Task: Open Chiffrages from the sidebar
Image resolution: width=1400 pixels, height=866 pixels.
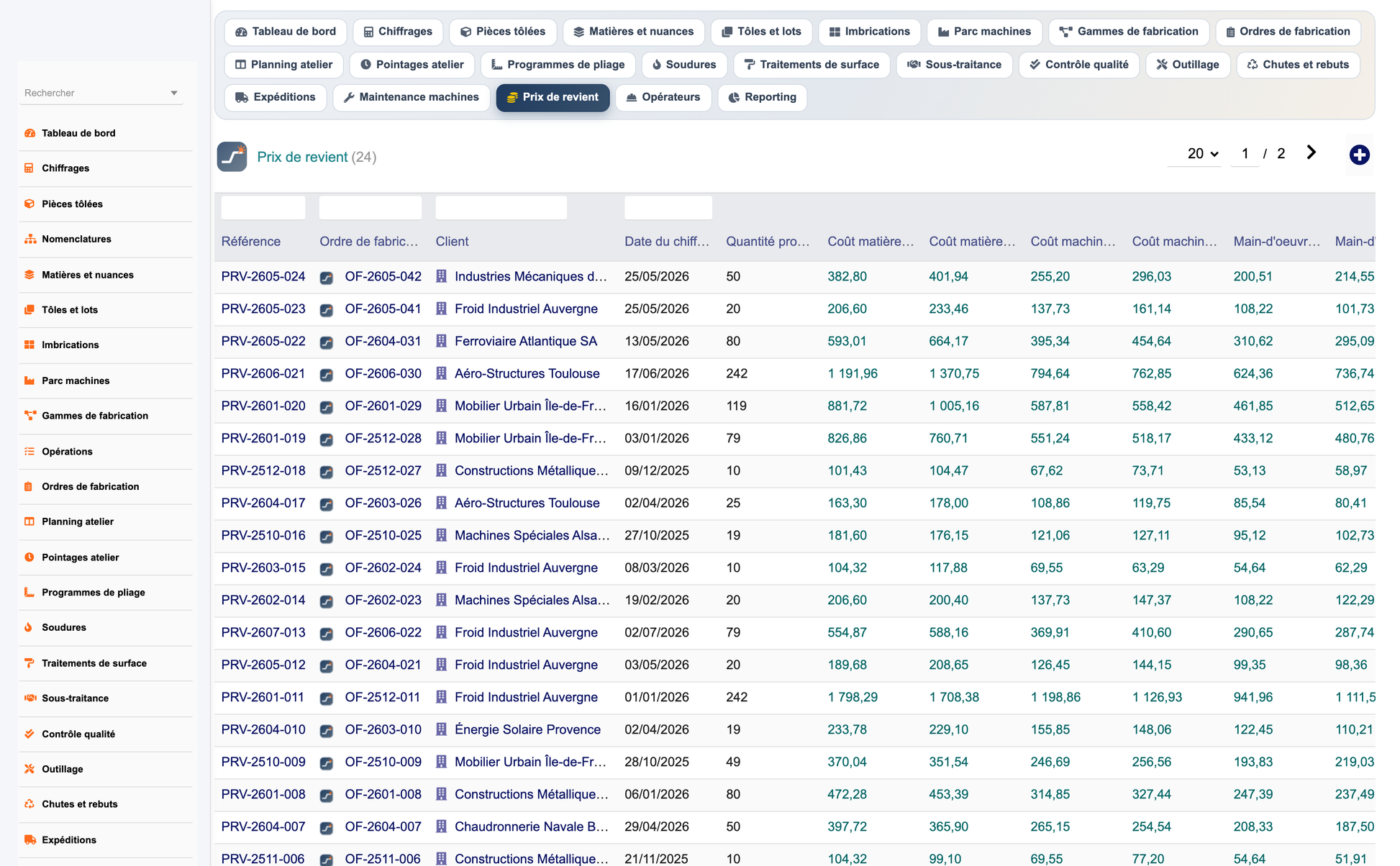Action: [65, 168]
